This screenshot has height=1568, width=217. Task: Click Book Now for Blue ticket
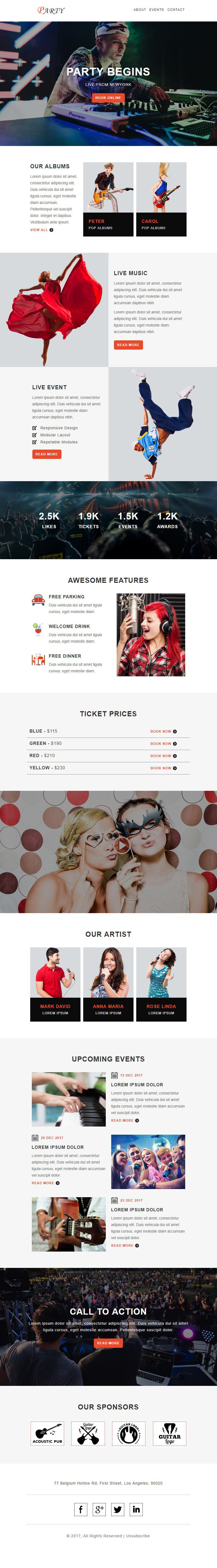163,731
